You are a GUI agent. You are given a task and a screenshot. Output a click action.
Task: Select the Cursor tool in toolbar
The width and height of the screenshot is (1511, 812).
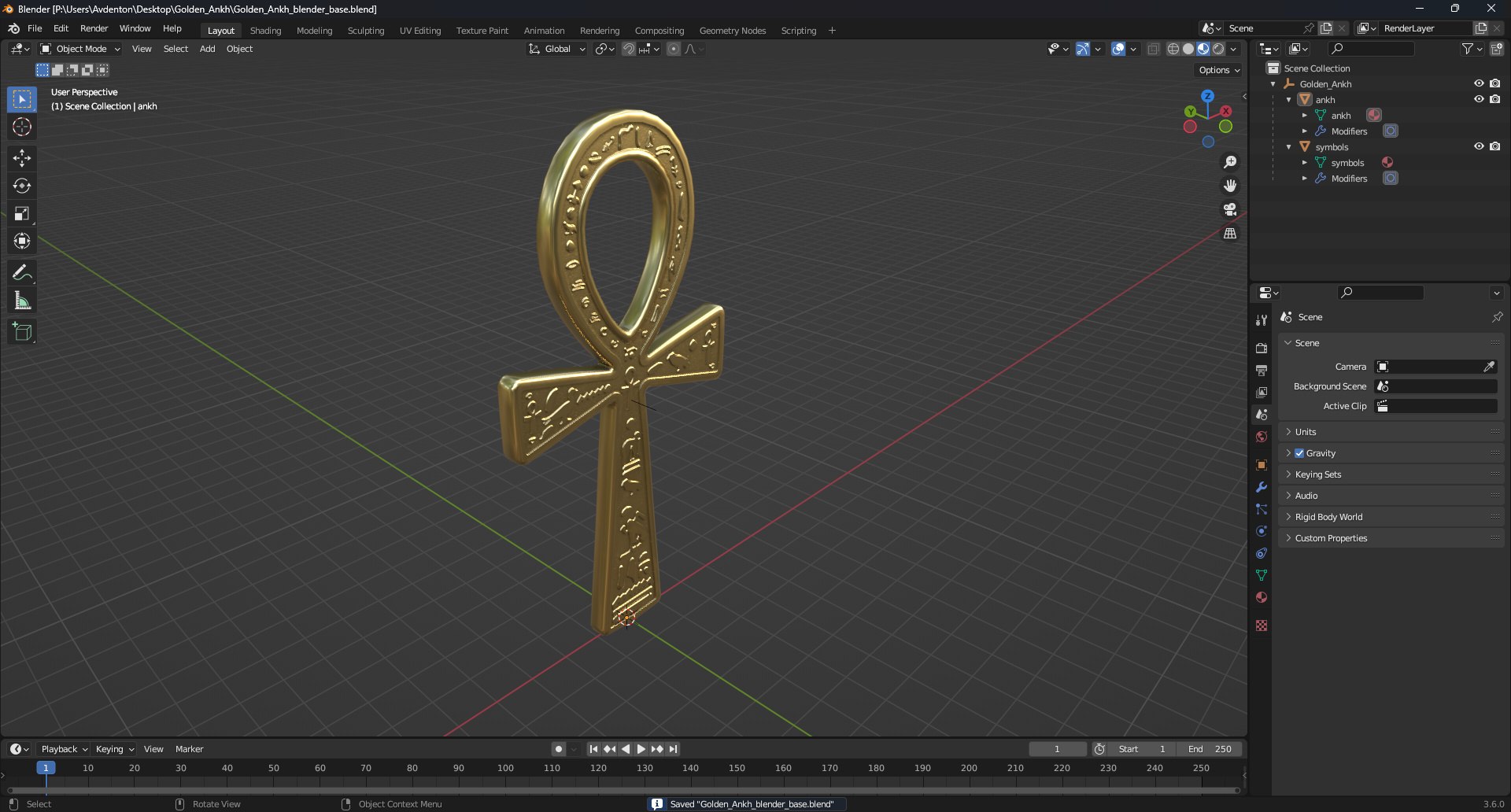point(22,127)
